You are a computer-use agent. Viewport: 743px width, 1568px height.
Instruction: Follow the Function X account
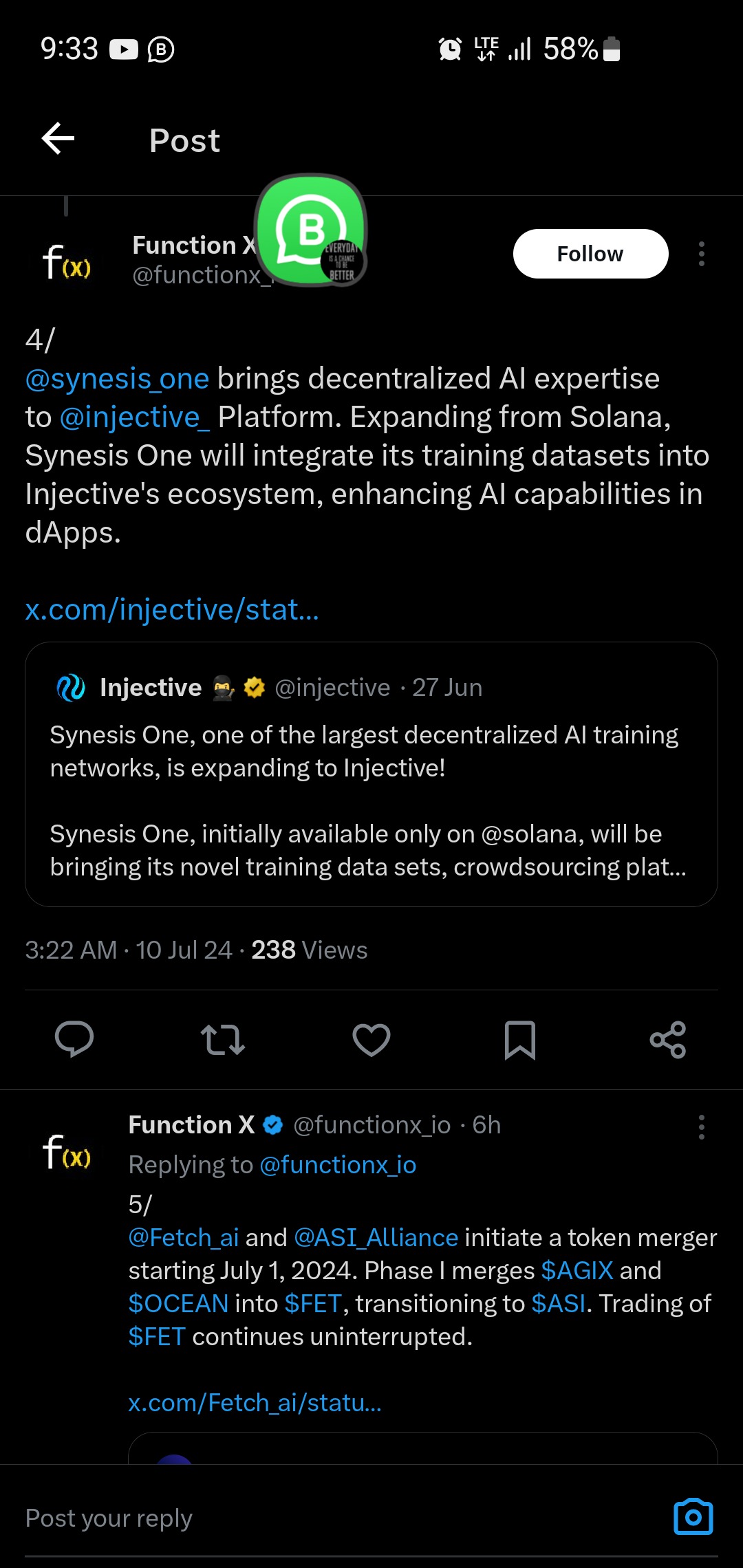tap(590, 254)
